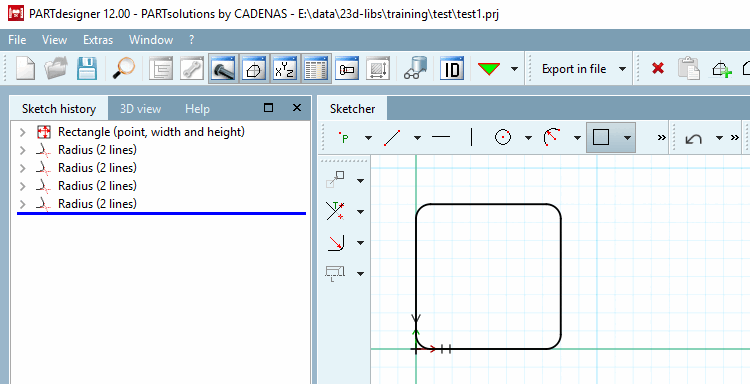Select the diagonal Line tool
750x384 pixels.
point(392,138)
